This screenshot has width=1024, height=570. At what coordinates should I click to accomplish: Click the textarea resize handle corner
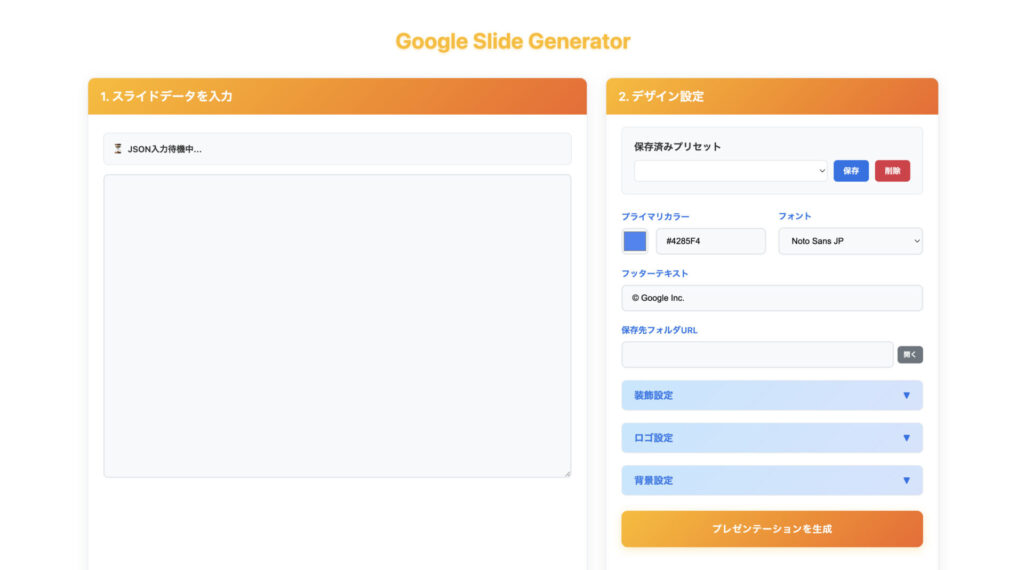pyautogui.click(x=567, y=473)
